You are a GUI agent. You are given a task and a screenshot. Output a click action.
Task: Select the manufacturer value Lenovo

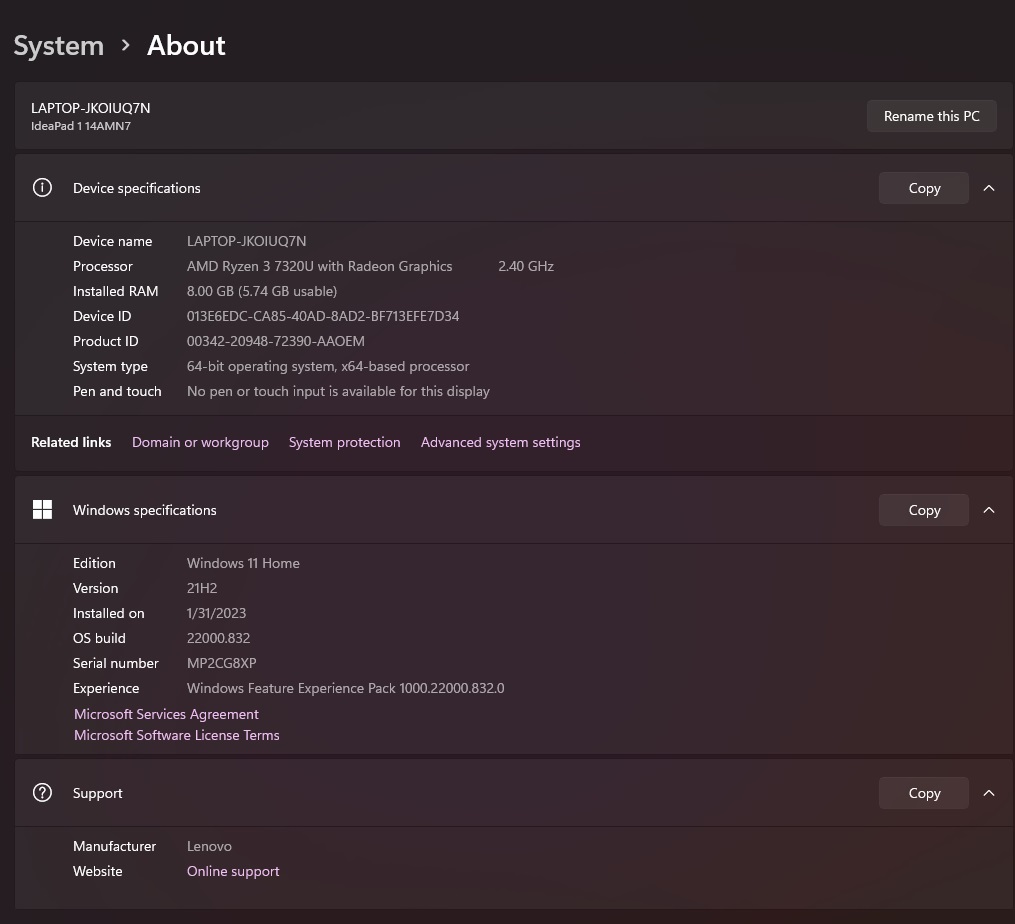click(x=209, y=846)
